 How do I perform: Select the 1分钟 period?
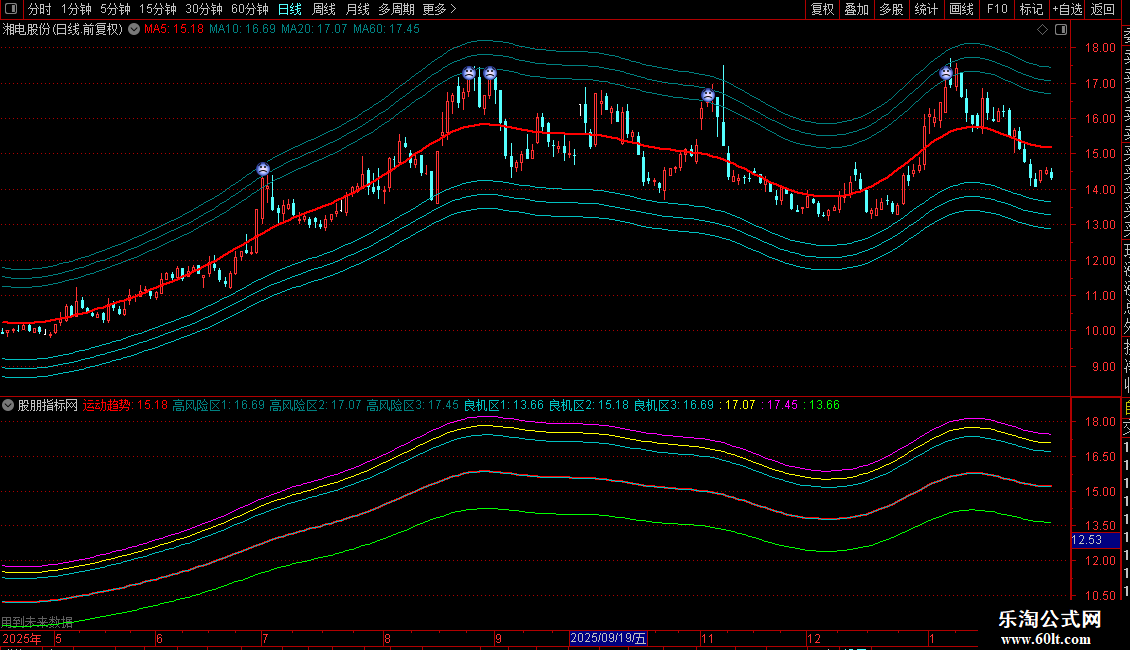click(76, 9)
